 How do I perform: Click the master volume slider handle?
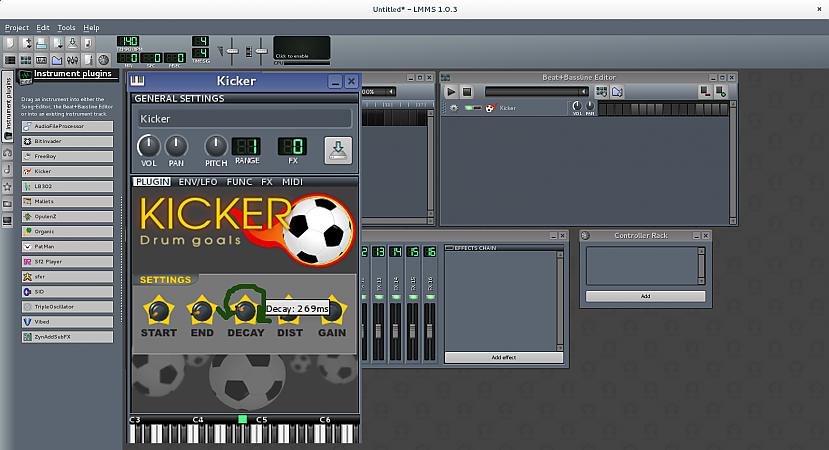coord(233,51)
